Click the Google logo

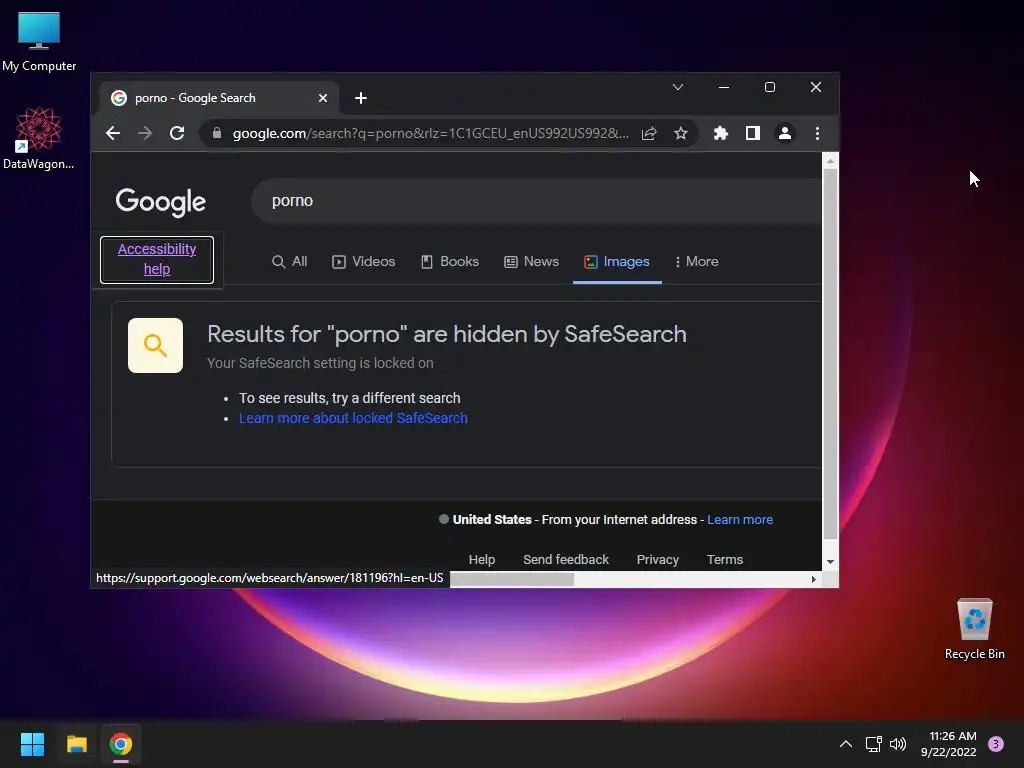coord(161,202)
